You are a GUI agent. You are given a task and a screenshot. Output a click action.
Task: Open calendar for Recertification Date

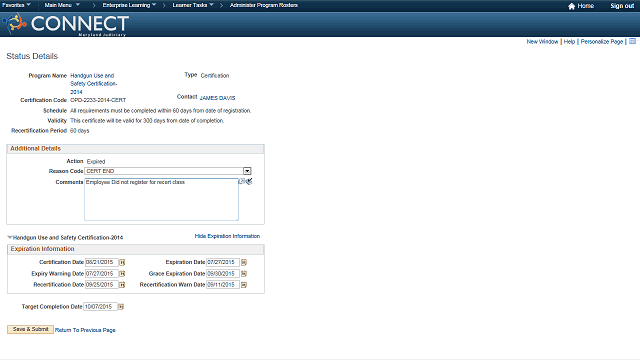pos(122,285)
